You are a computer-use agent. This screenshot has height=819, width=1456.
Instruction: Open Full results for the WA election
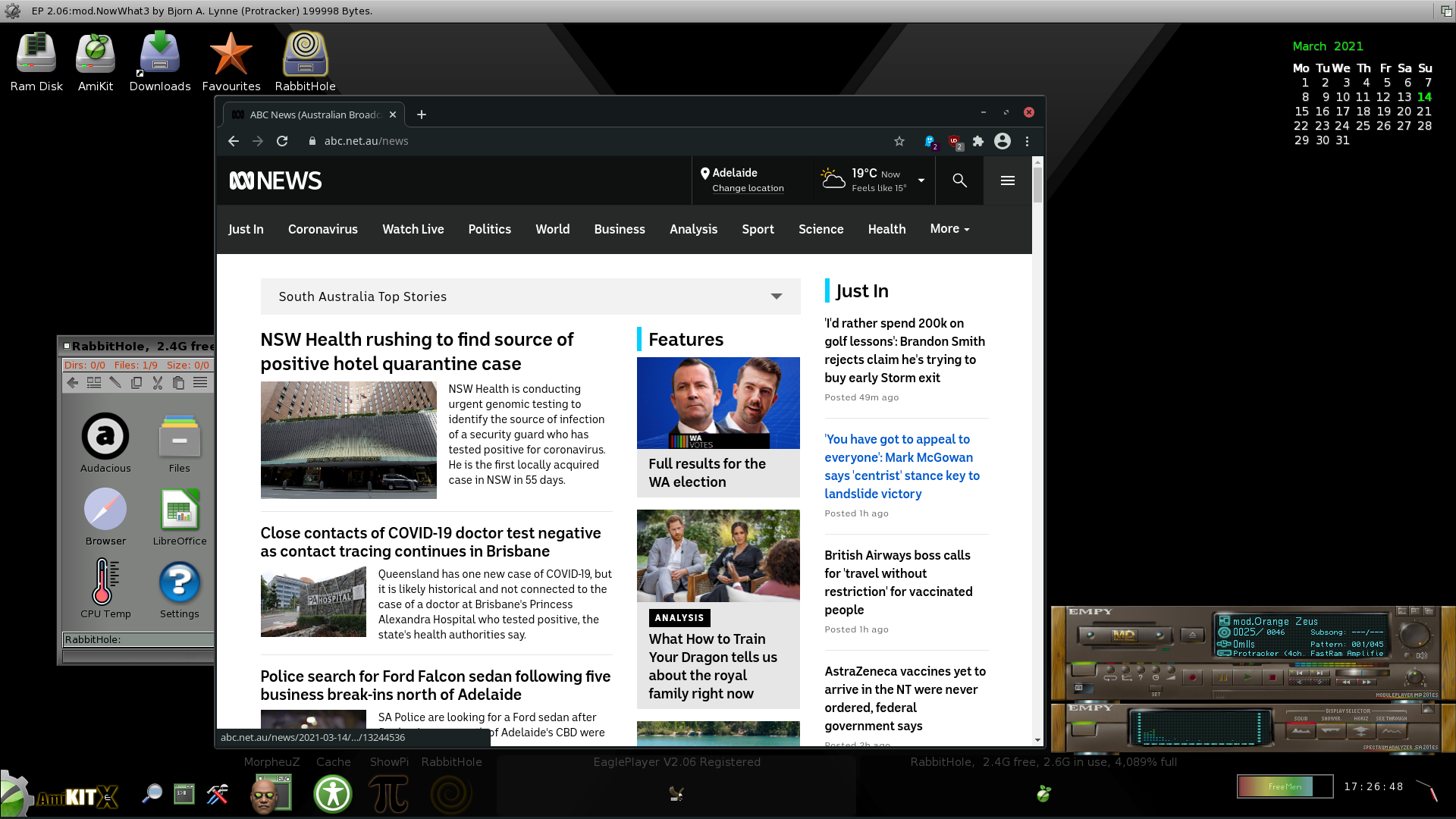[707, 472]
